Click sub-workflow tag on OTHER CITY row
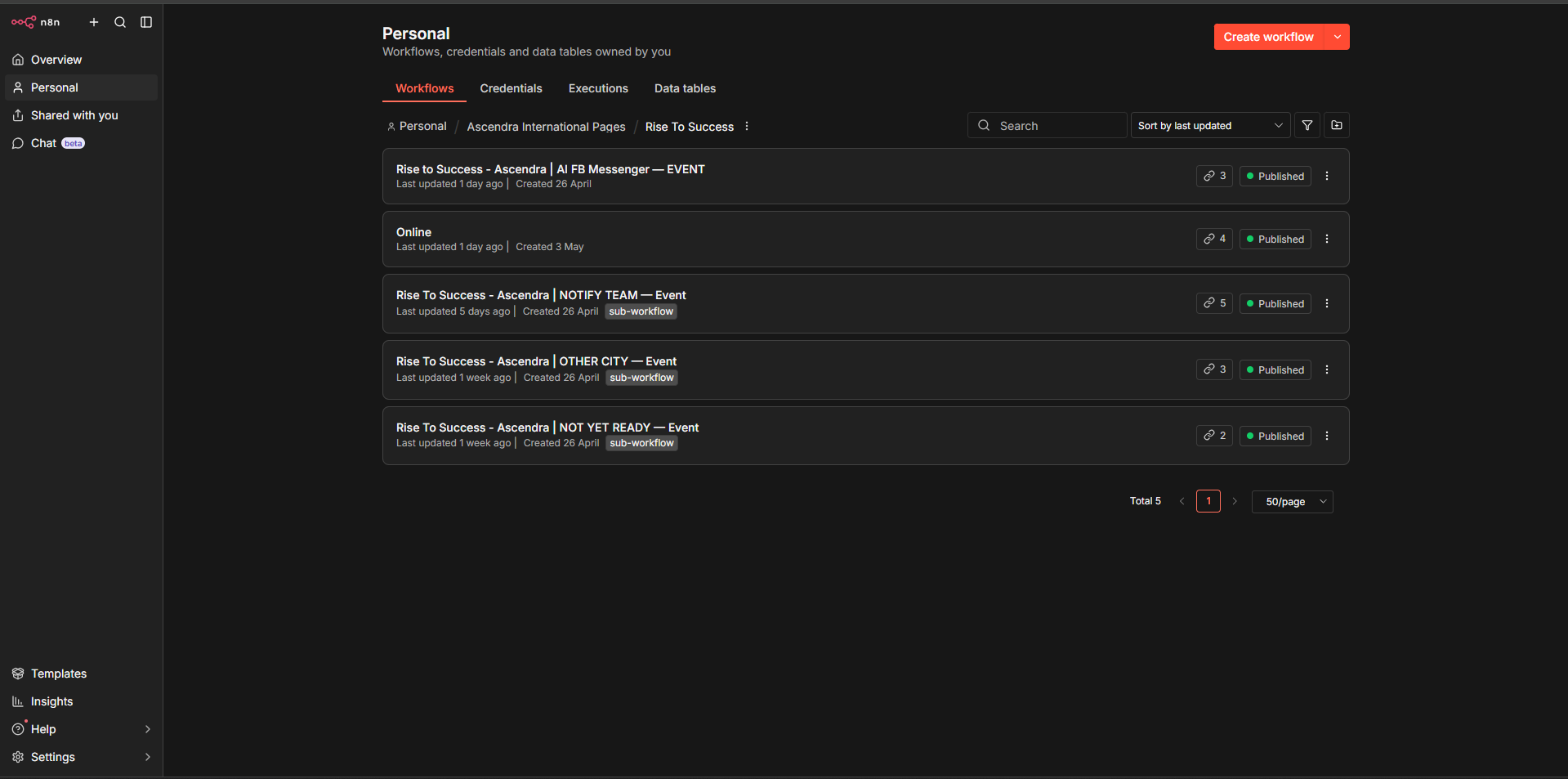Screen dimensions: 1568x779 [x=642, y=378]
